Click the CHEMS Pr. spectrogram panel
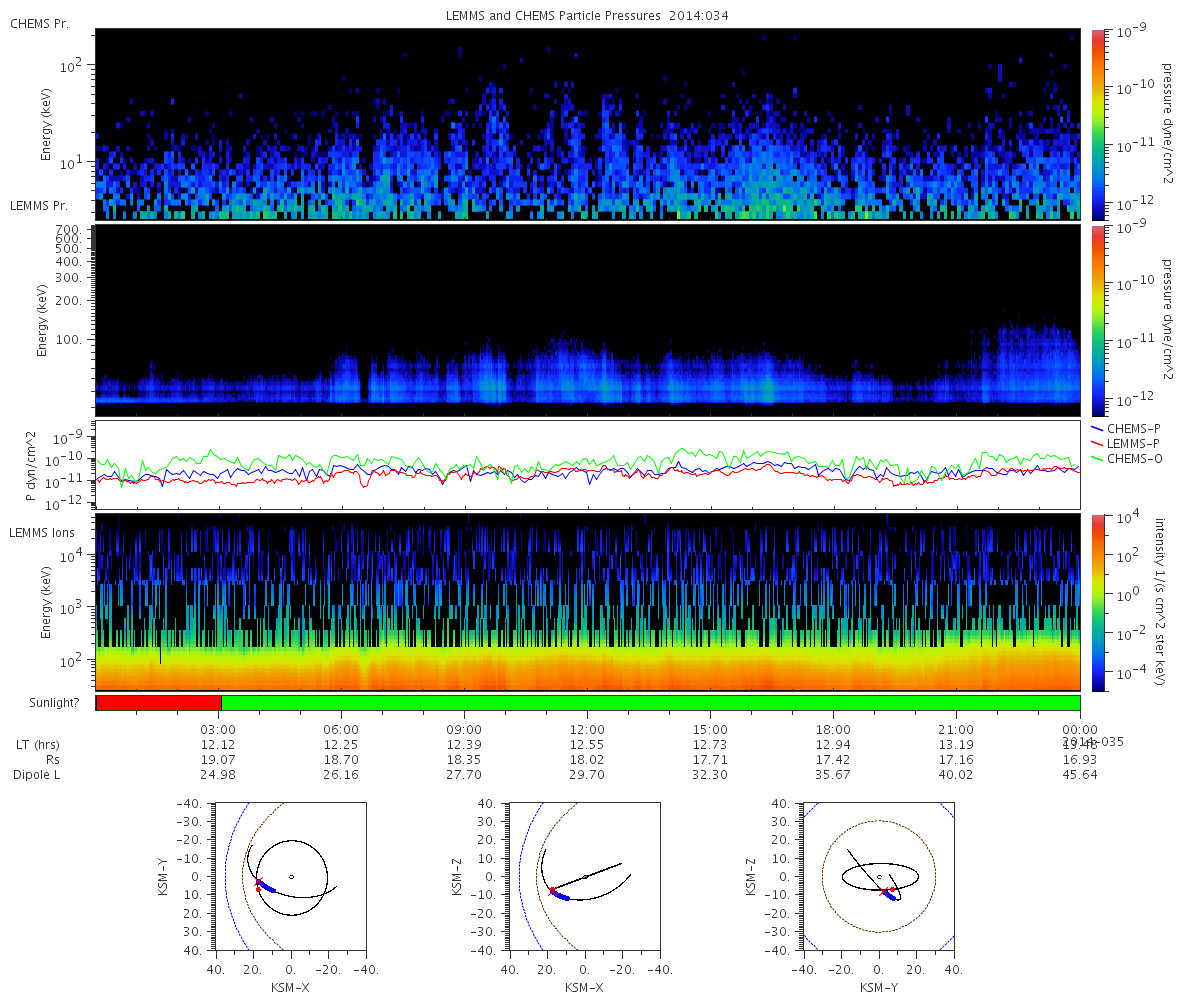The image size is (1200, 1000). (x=588, y=124)
